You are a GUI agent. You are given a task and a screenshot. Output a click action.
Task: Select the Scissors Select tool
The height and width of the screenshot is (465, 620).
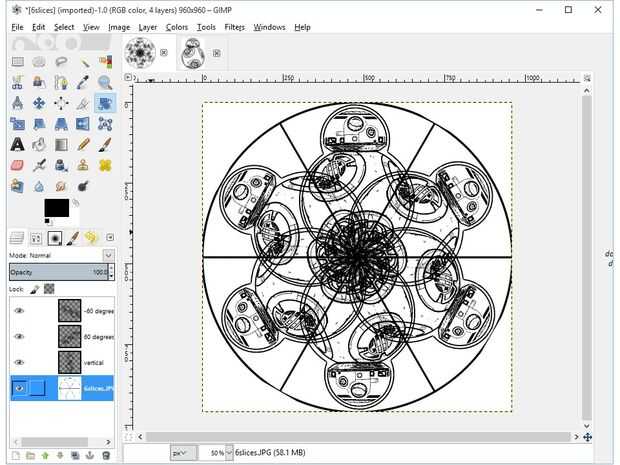pyautogui.click(x=18, y=83)
